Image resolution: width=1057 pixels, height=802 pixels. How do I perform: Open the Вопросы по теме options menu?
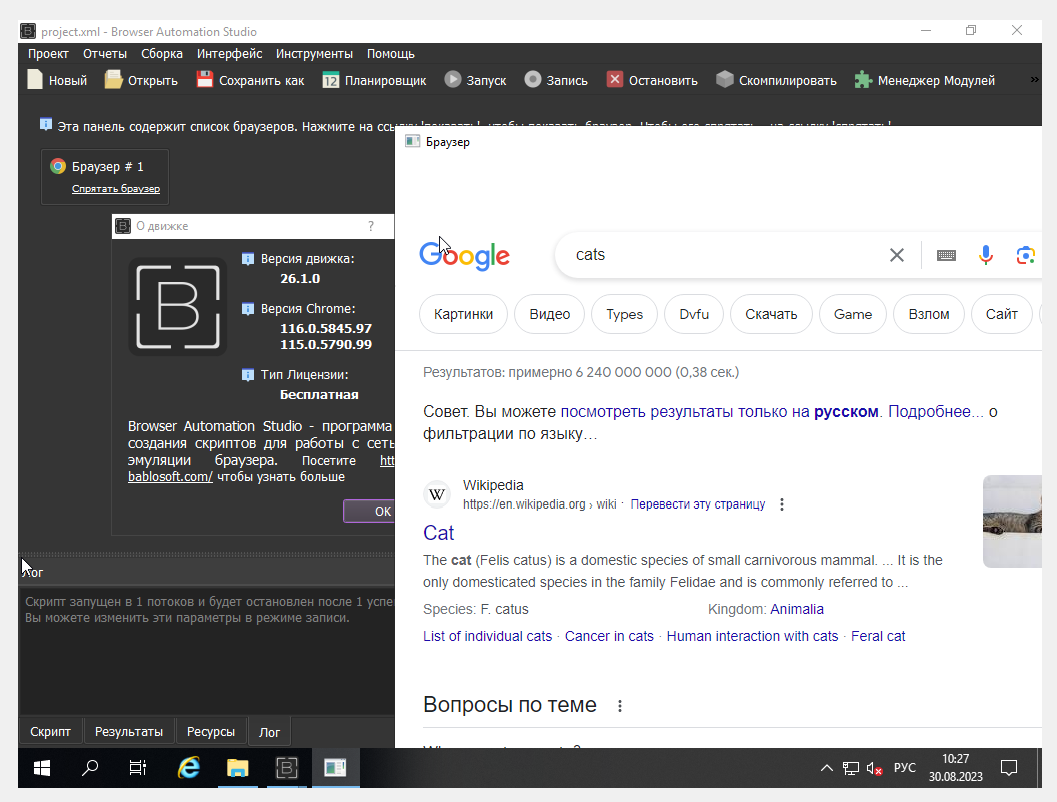pyautogui.click(x=620, y=705)
